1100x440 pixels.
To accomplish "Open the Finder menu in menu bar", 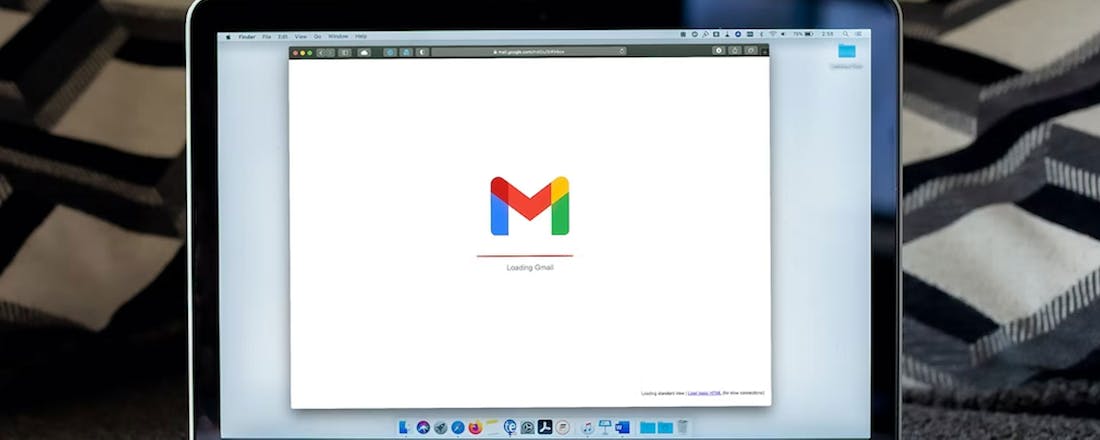I will click(247, 36).
